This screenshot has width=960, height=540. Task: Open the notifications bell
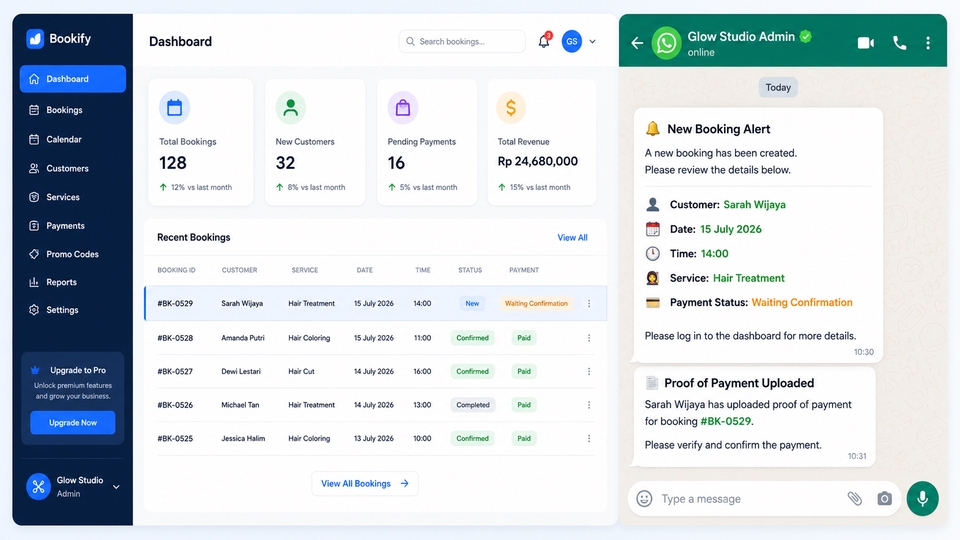(544, 41)
